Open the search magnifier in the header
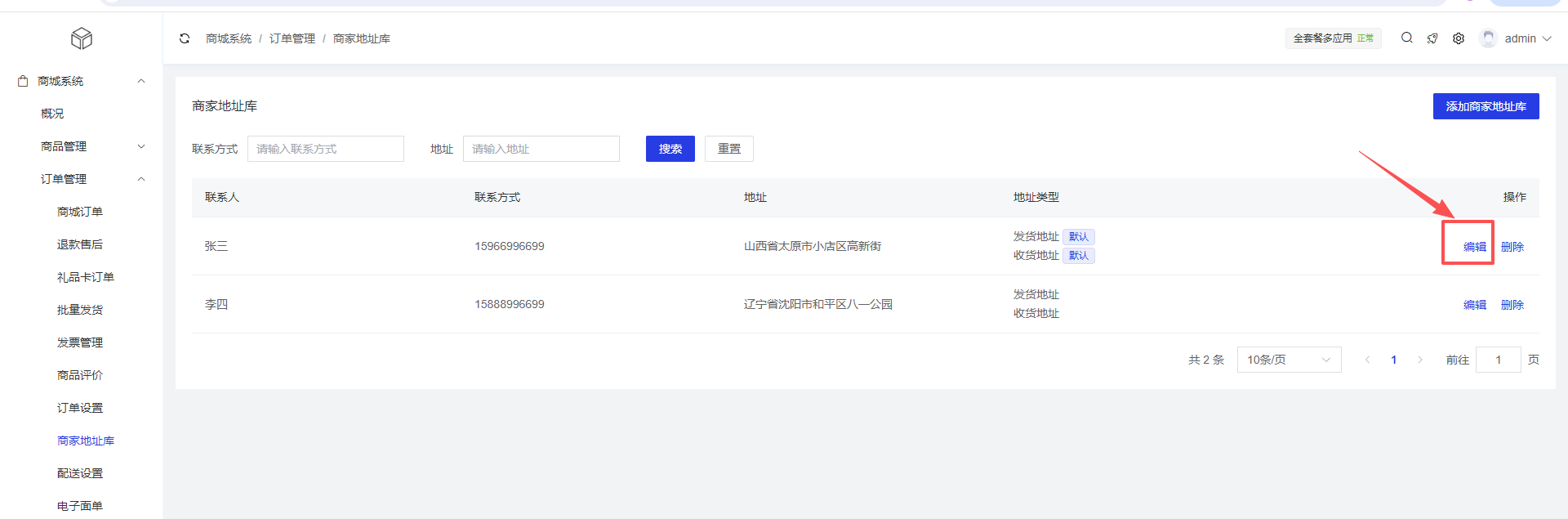The image size is (1568, 519). pyautogui.click(x=1406, y=38)
